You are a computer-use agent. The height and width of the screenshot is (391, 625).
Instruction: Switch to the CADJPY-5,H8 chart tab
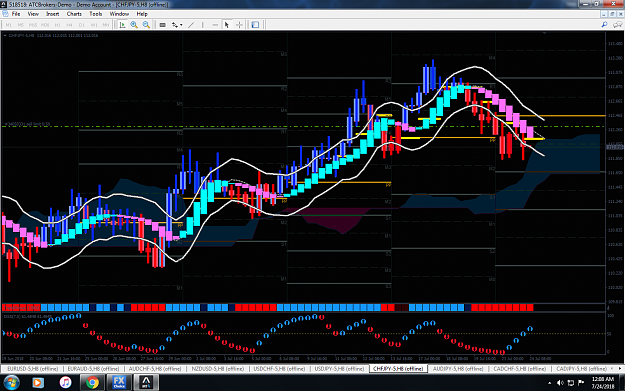(581, 369)
